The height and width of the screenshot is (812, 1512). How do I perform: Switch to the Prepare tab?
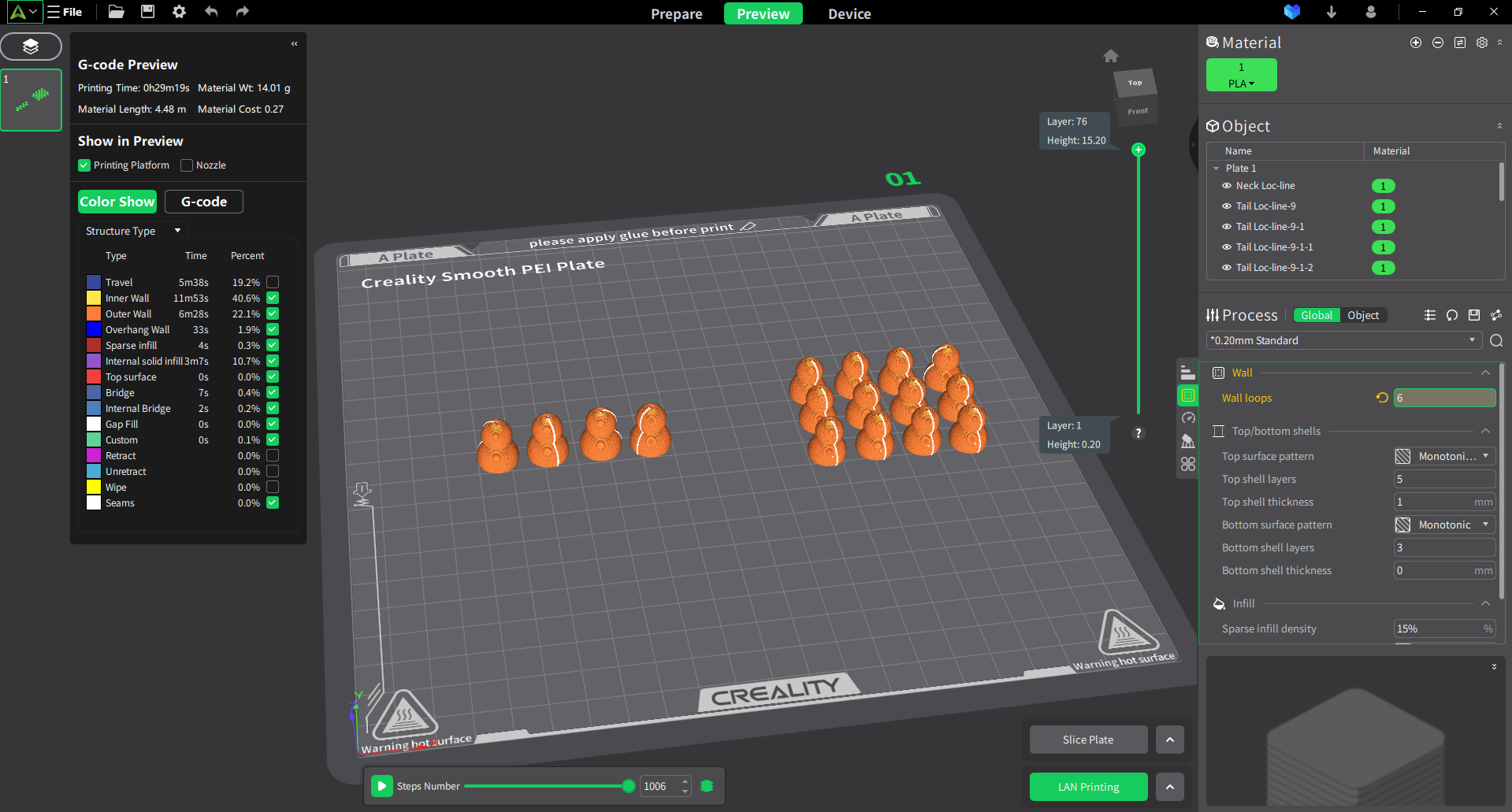pos(677,13)
